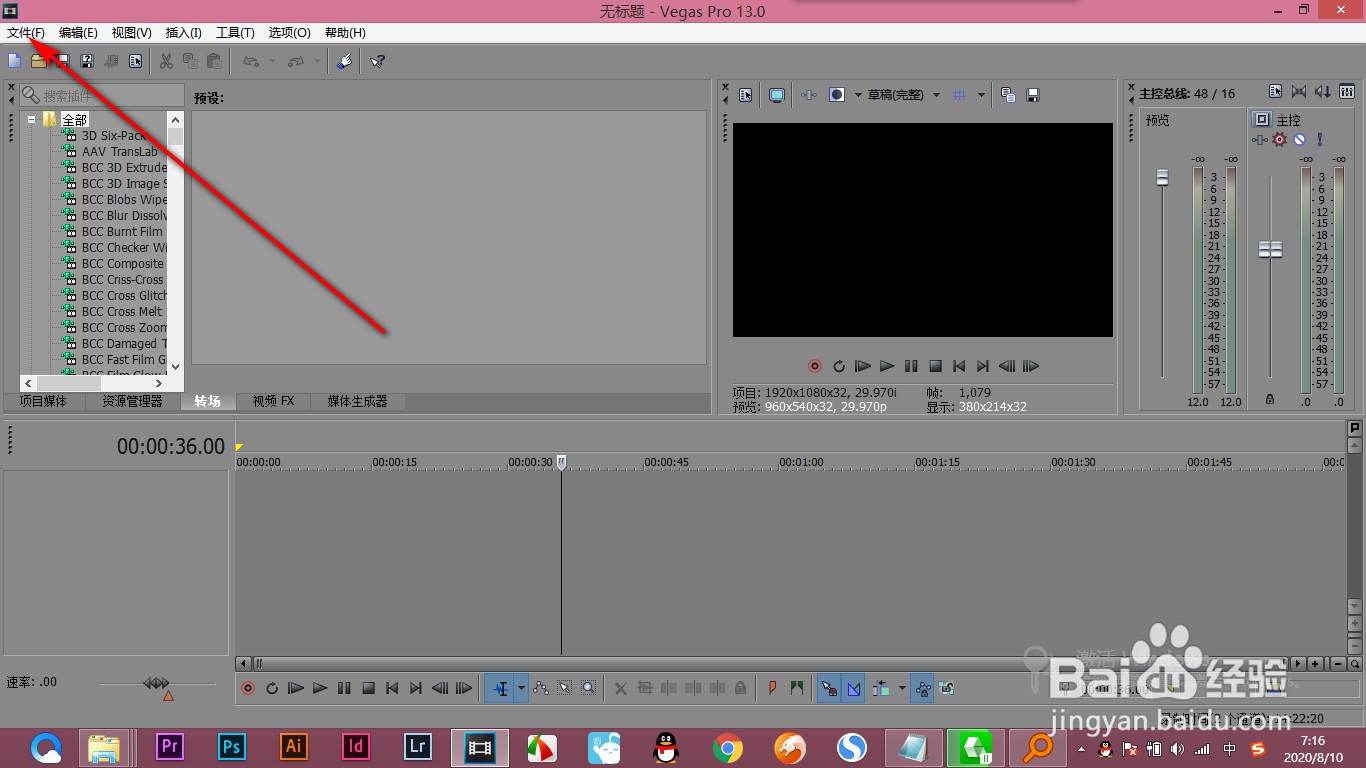
Task: Open the Auto Ripple mode dropdown arrow
Action: click(x=902, y=688)
